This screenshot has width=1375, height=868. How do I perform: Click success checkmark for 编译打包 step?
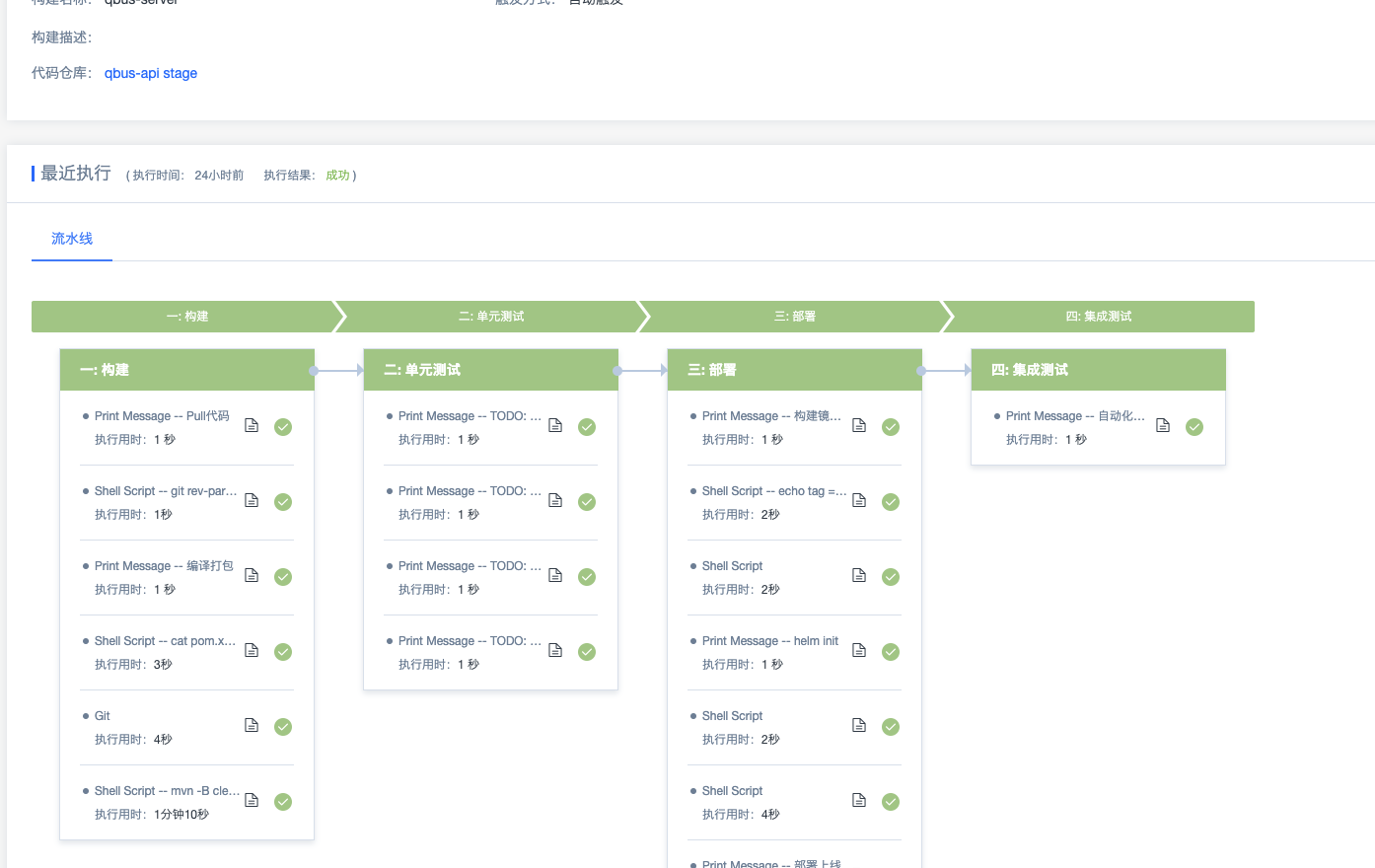tap(283, 577)
